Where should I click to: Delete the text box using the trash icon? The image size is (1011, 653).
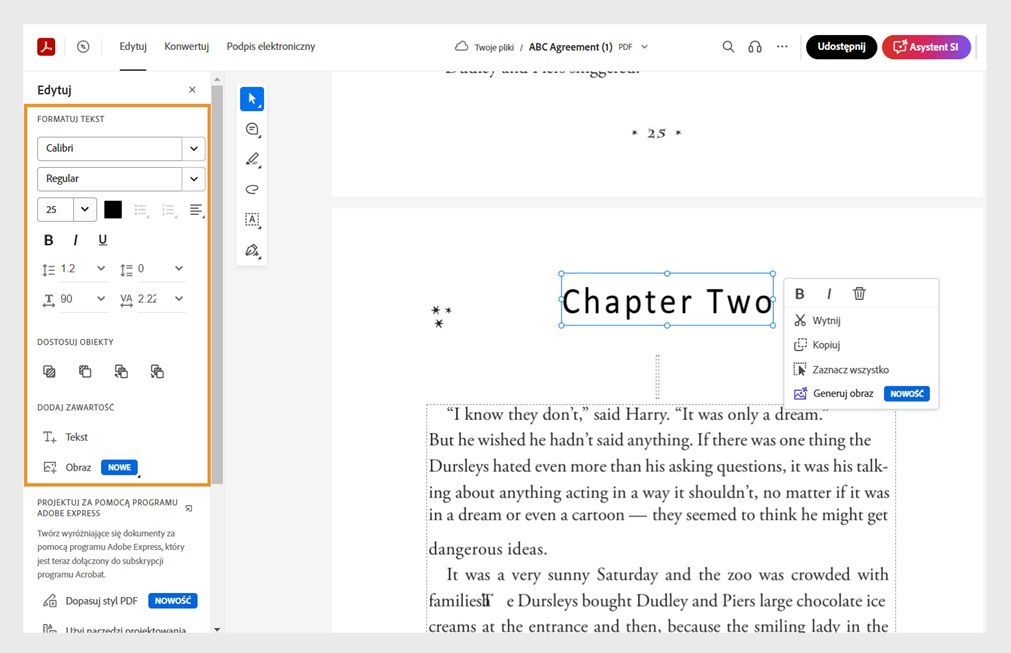coord(859,293)
